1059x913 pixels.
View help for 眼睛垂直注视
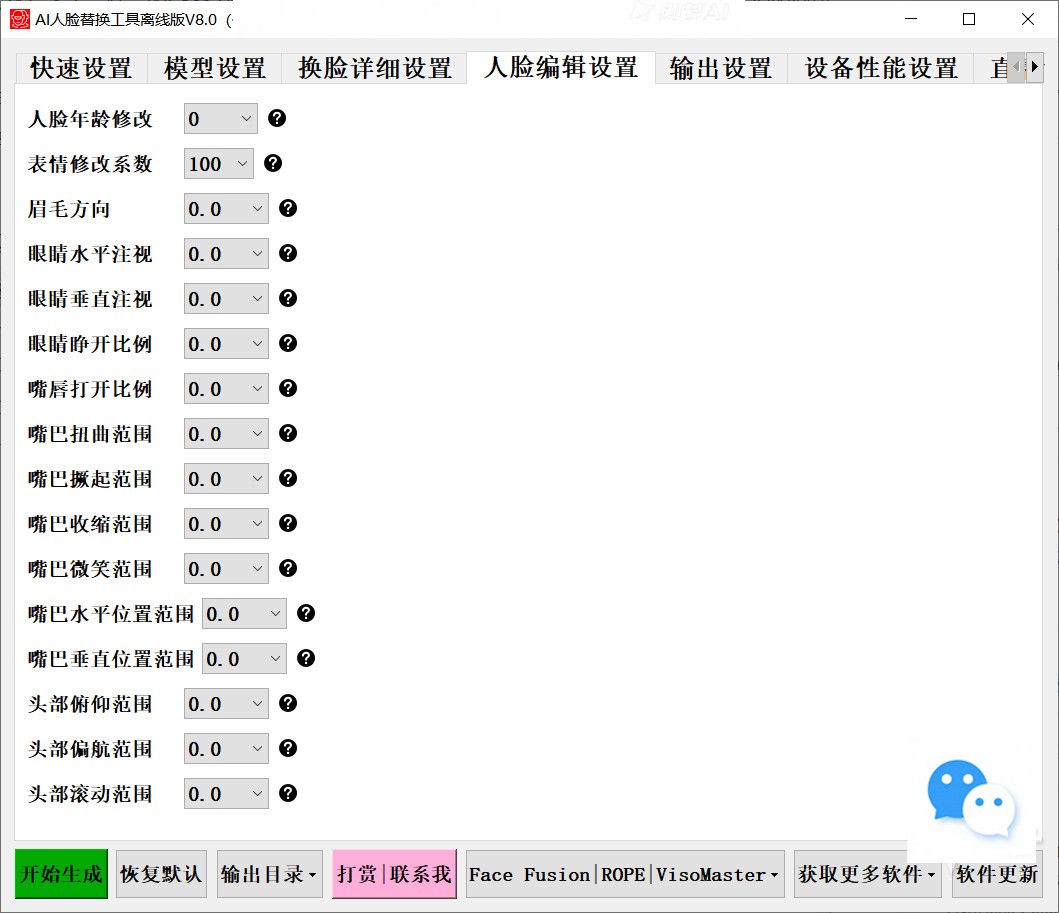pos(288,298)
